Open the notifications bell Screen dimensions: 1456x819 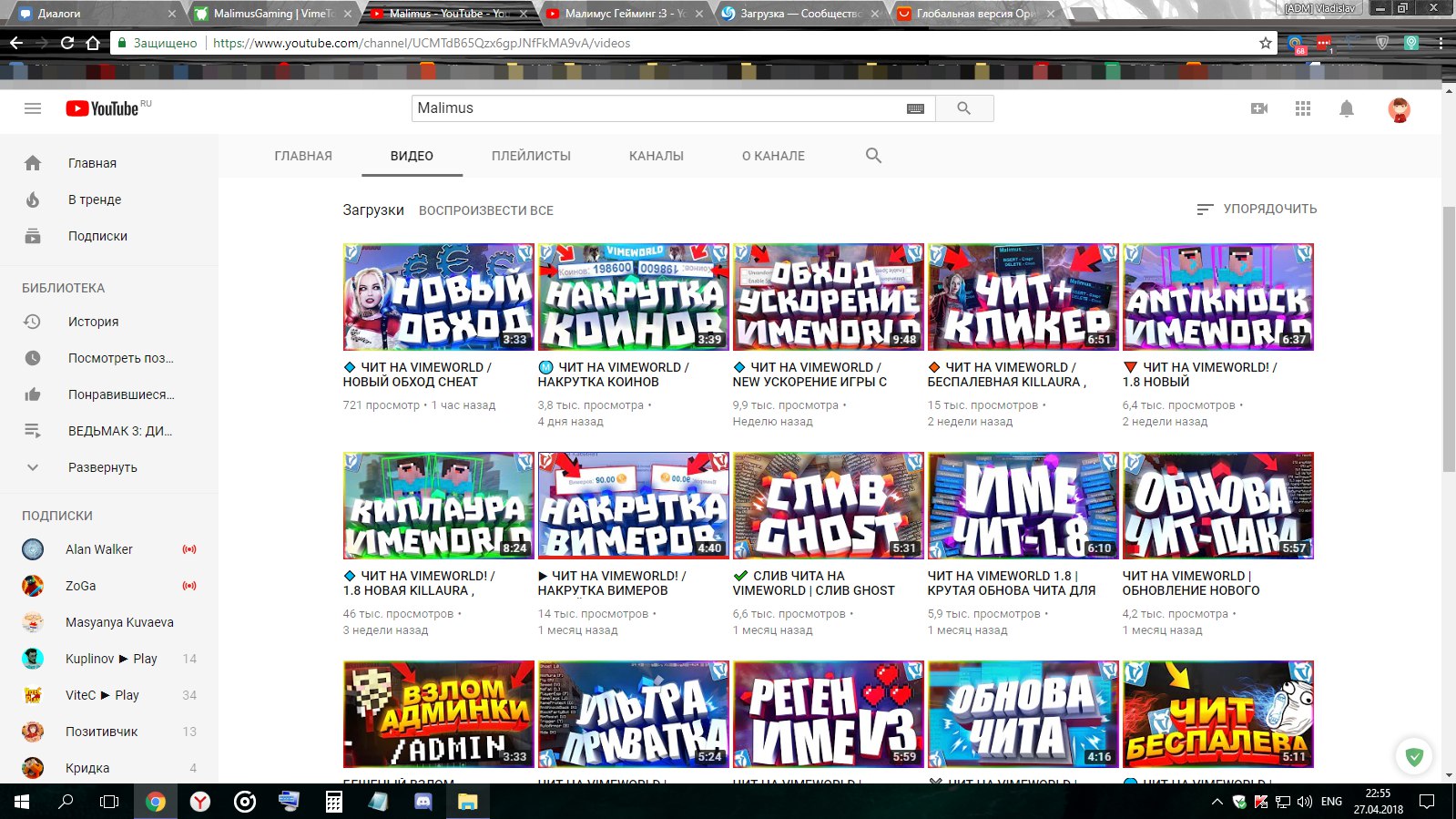pyautogui.click(x=1347, y=108)
